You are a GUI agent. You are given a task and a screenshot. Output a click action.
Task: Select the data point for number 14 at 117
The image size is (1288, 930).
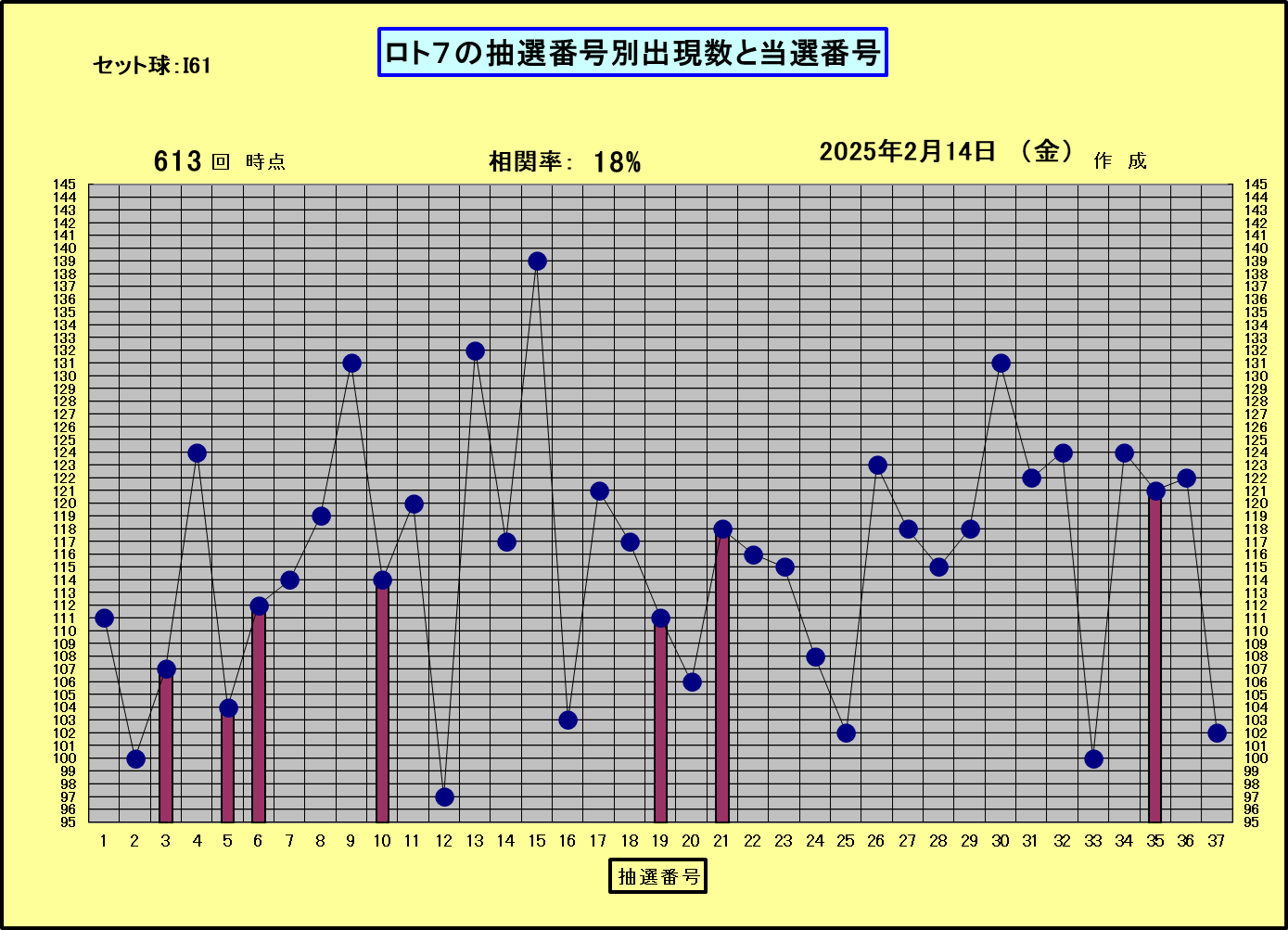[506, 541]
